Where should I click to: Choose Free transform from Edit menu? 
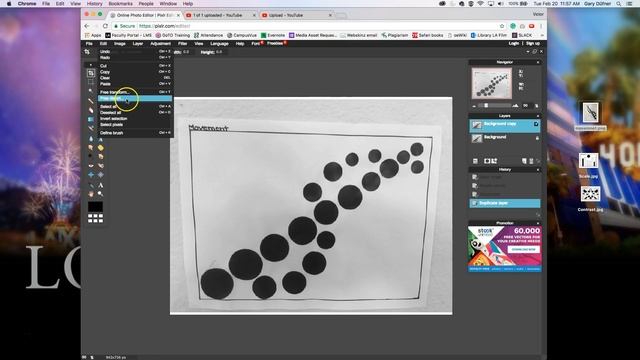pyautogui.click(x=136, y=92)
